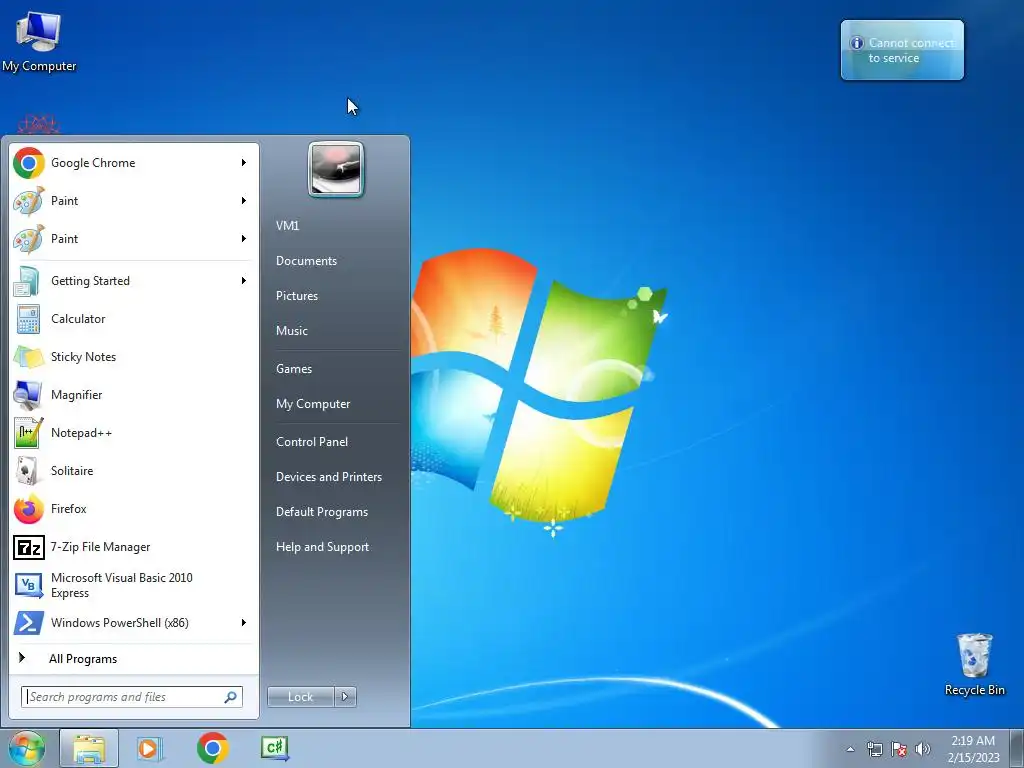Viewport: 1024px width, 768px height.
Task: Expand Getting Started jump list arrow
Action: [x=244, y=281]
